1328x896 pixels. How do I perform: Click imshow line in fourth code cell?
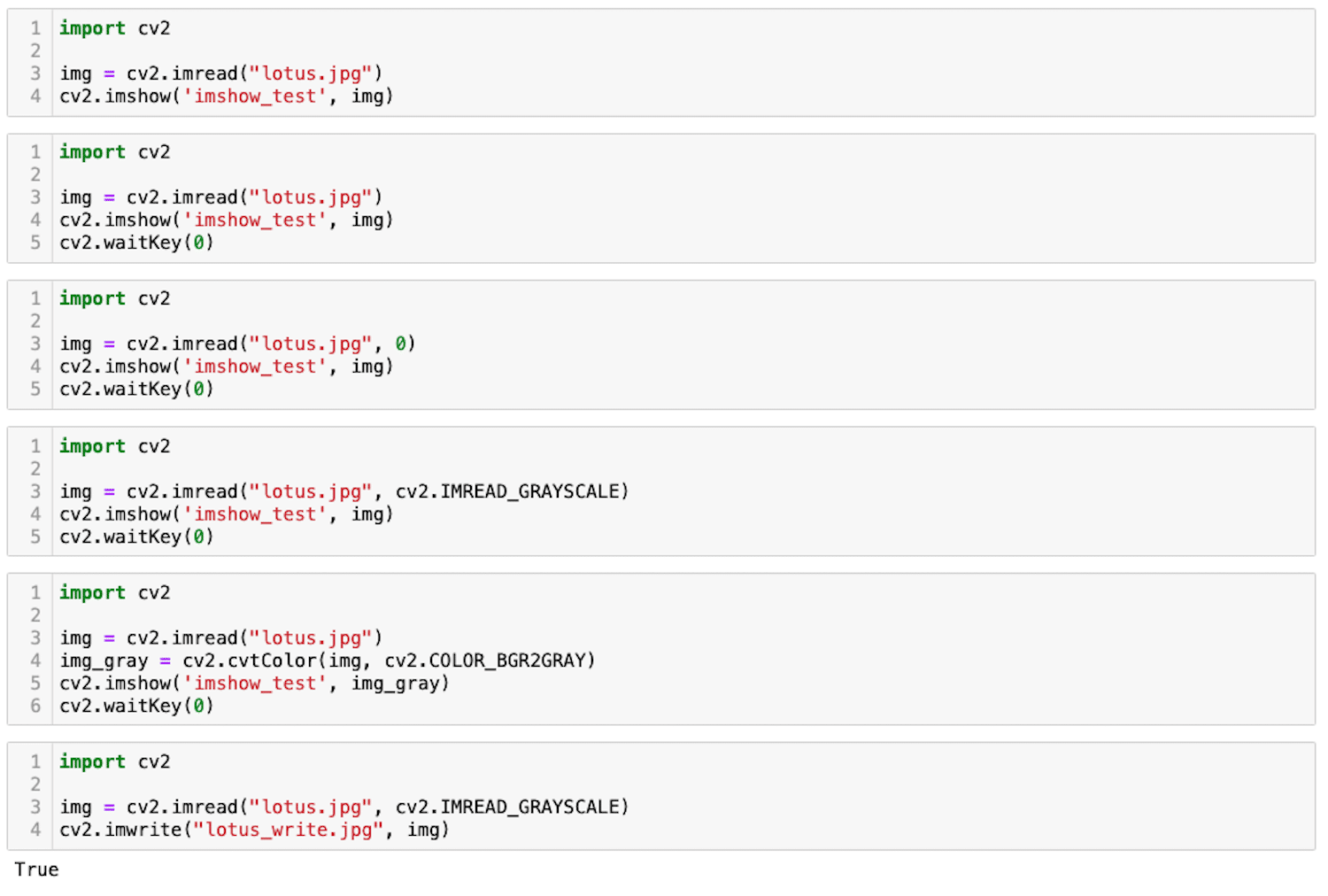[x=227, y=514]
